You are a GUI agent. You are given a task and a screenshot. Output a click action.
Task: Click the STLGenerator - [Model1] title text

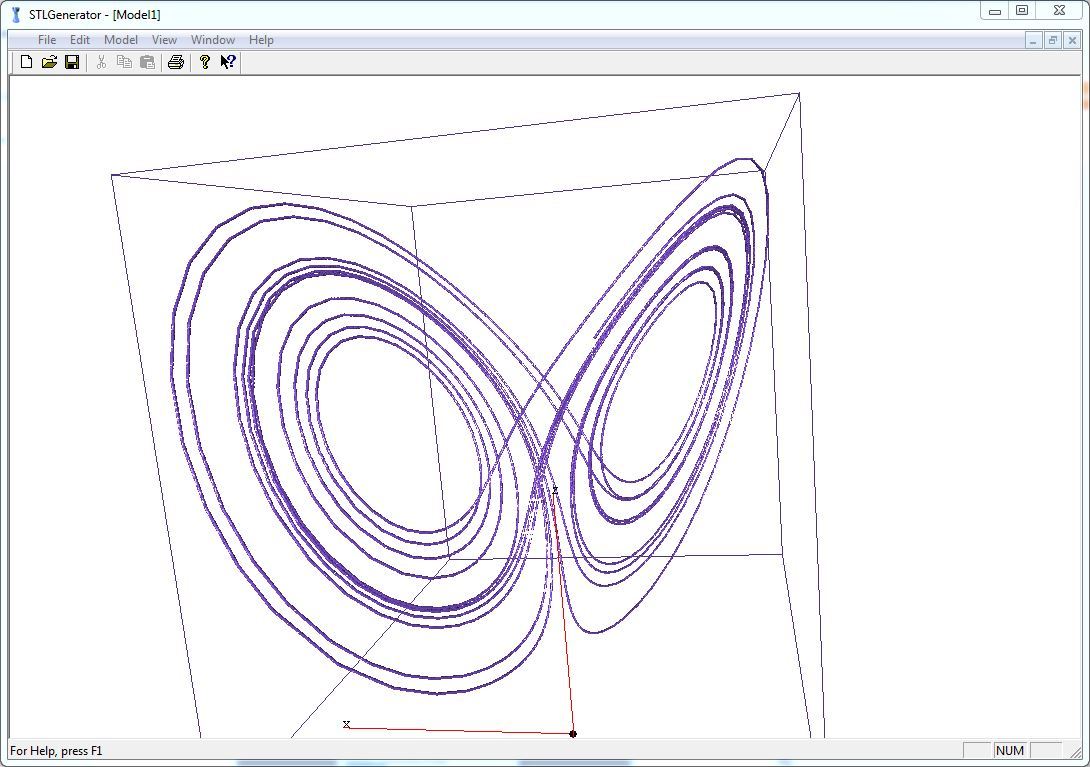click(x=95, y=15)
